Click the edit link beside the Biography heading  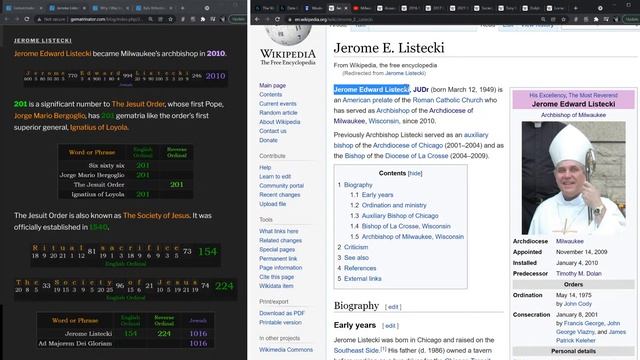[x=393, y=307]
